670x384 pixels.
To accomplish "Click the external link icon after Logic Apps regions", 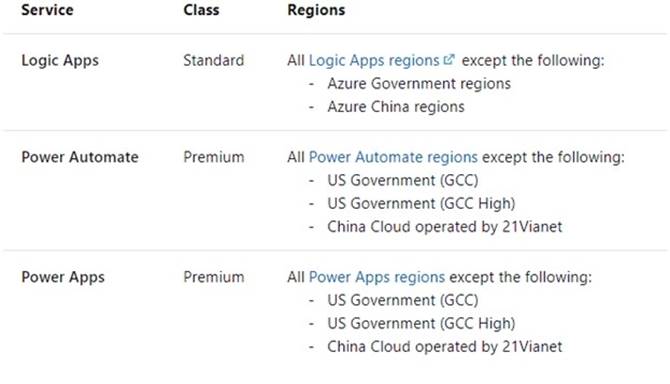I will coord(449,59).
